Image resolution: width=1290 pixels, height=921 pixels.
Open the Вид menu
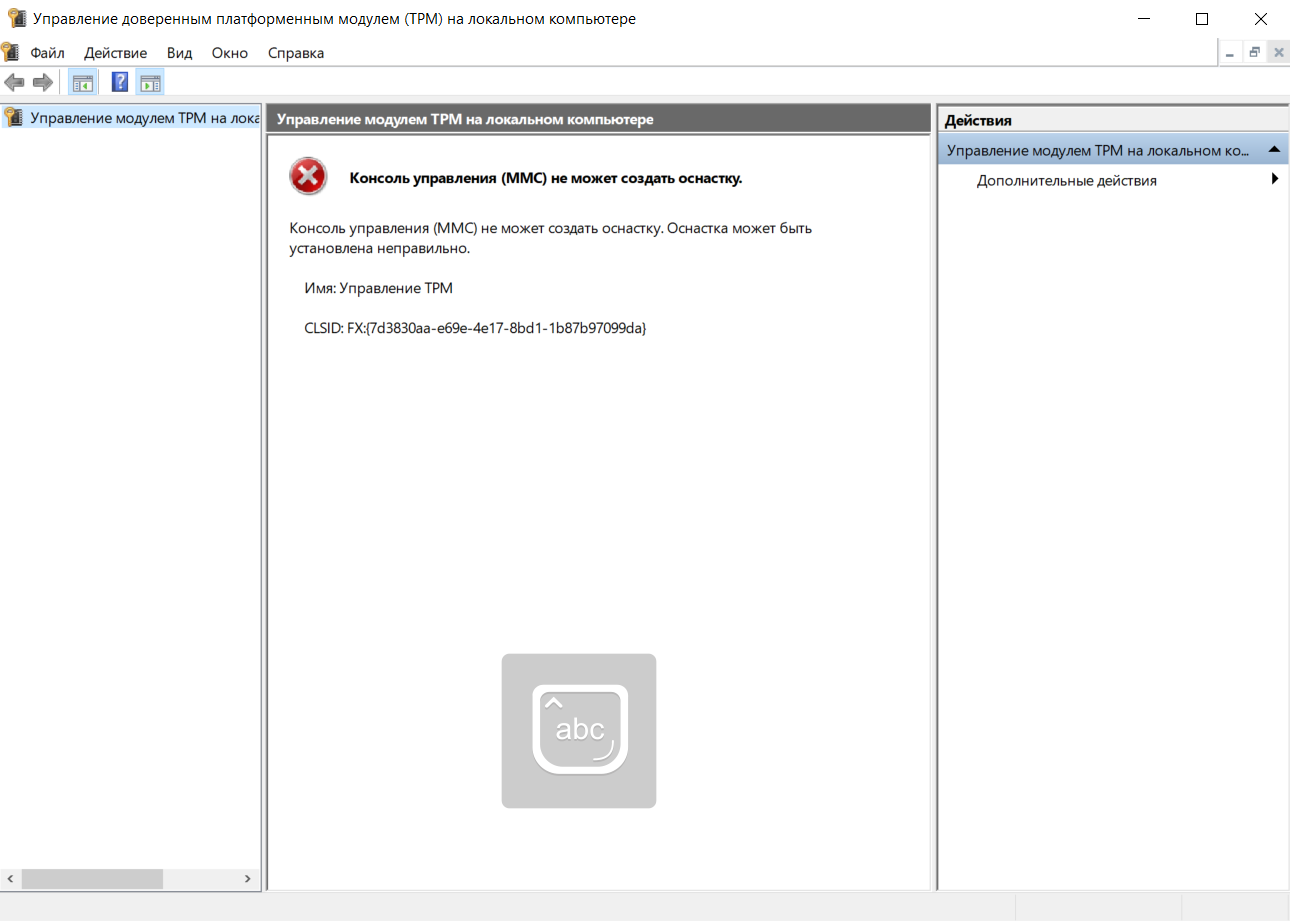click(x=180, y=53)
